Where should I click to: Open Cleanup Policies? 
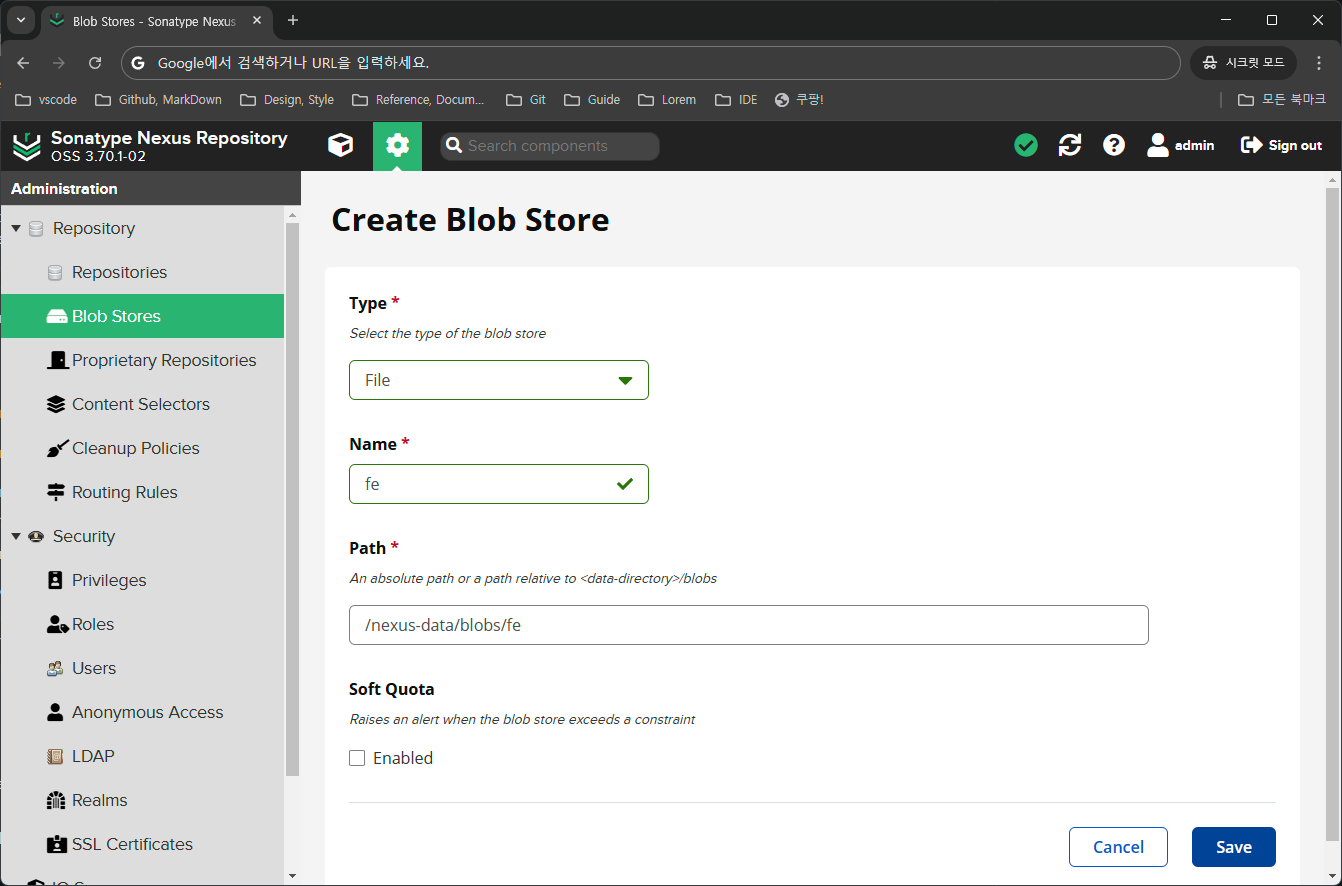[142, 448]
